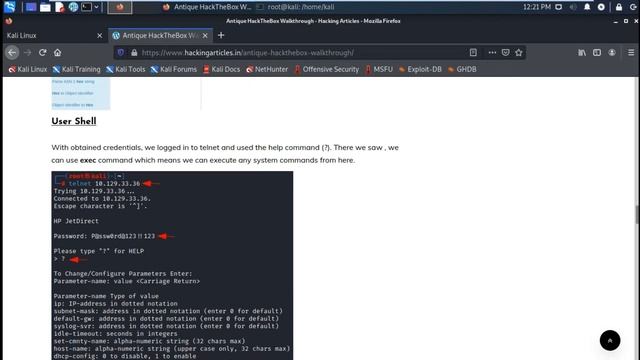Open page actions three-dot menu
The height and width of the screenshot is (360, 640).
point(492,53)
